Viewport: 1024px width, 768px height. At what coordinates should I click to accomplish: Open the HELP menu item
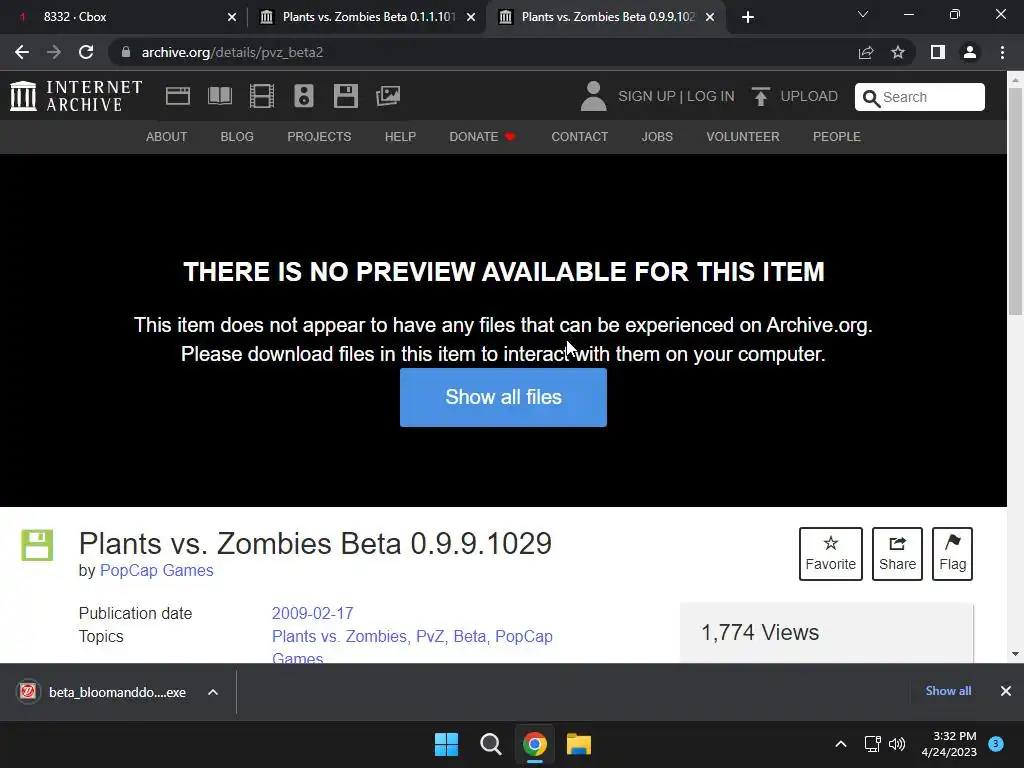coord(400,136)
